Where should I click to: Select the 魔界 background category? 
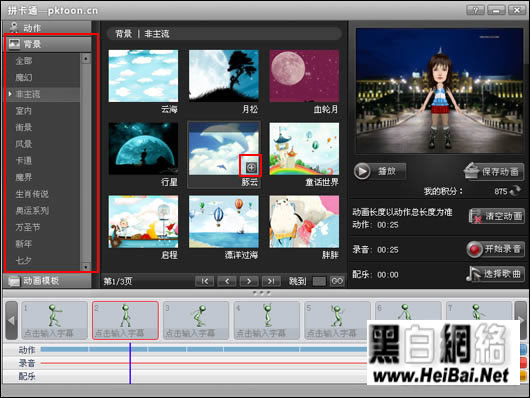(24, 177)
